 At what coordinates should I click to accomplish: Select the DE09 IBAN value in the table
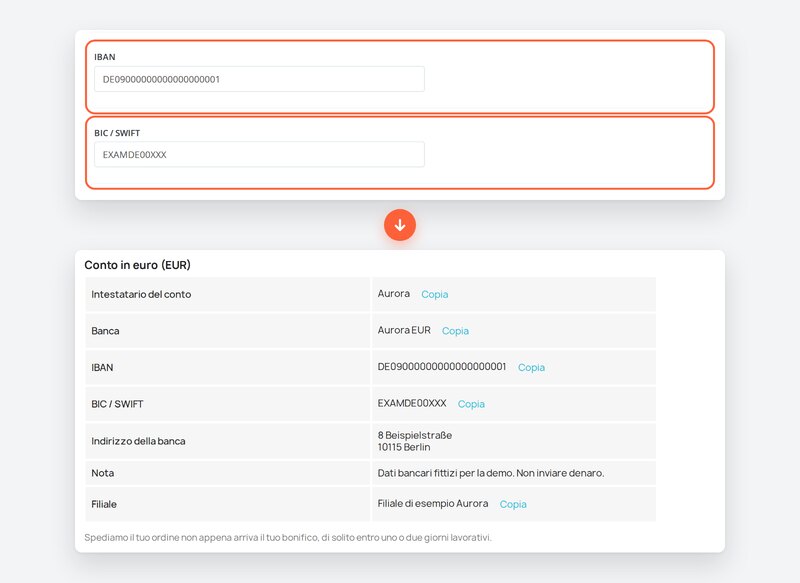(x=442, y=367)
